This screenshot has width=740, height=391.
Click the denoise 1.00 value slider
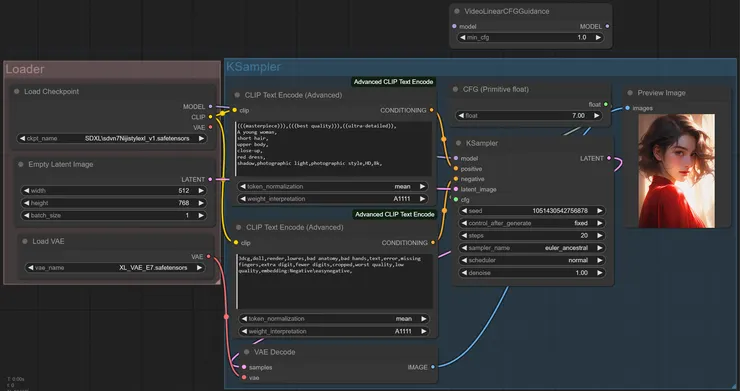click(532, 272)
